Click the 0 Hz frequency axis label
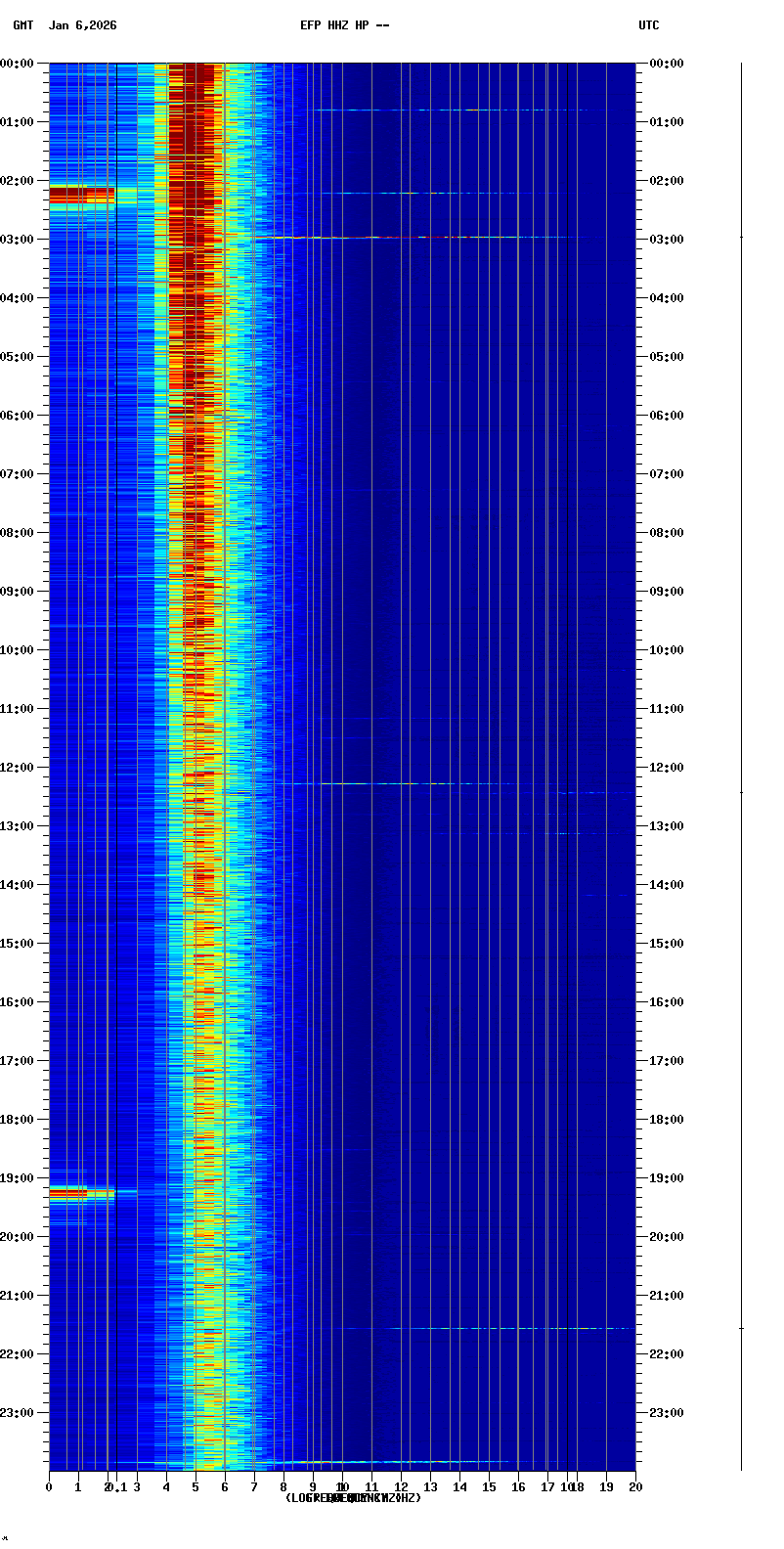This screenshot has width=784, height=1549. click(x=49, y=1487)
